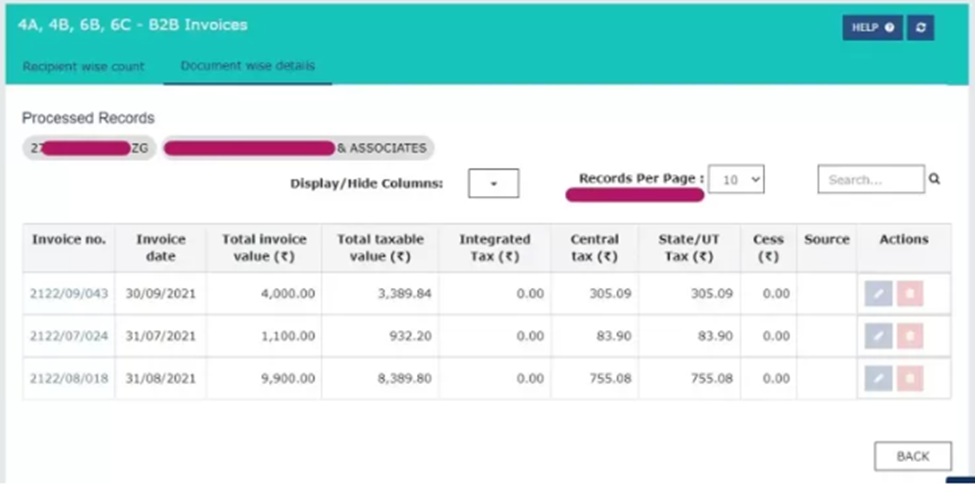This screenshot has height=488, width=975.
Task: Open invoice link 2122/07/024
Action: point(68,337)
